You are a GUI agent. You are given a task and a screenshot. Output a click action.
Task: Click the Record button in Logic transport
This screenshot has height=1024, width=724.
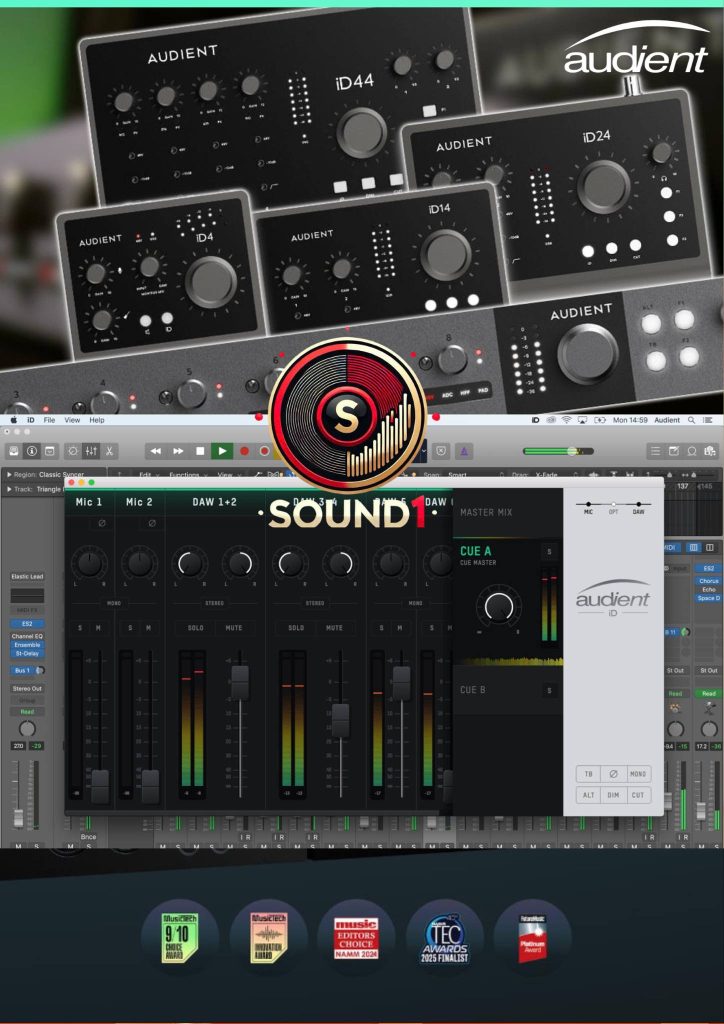pos(245,451)
